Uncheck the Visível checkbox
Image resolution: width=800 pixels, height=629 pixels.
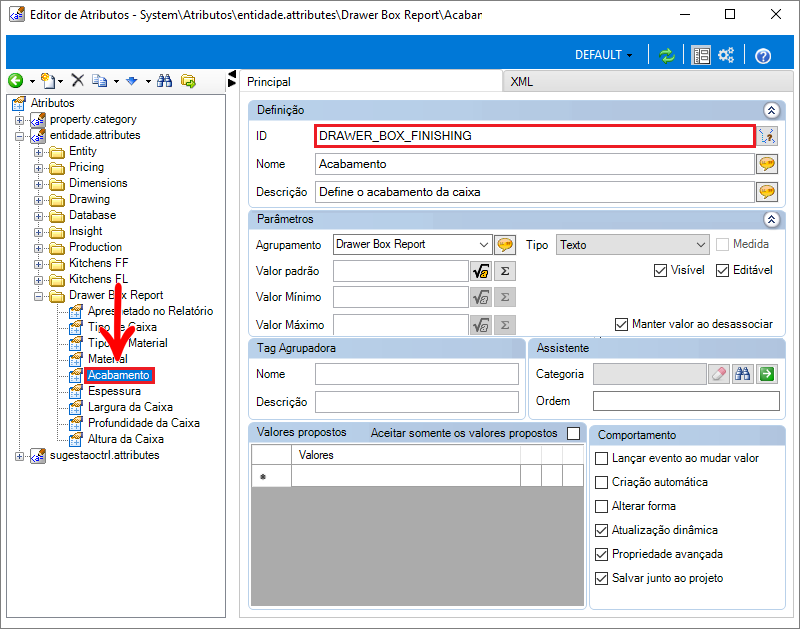pos(660,270)
